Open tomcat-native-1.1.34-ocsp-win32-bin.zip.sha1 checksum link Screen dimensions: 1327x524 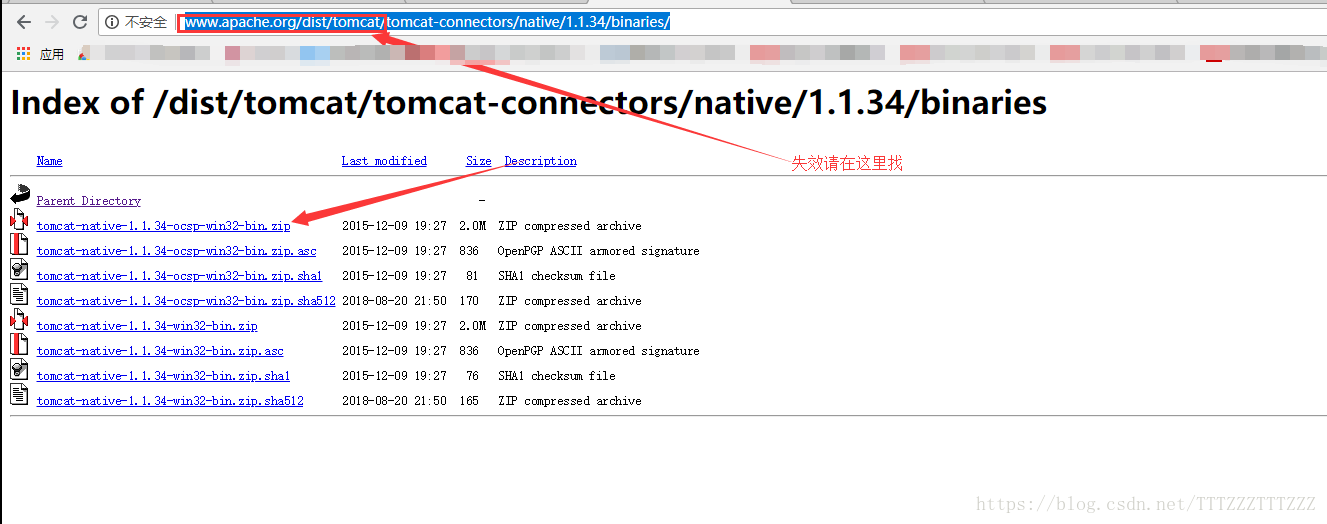point(180,276)
